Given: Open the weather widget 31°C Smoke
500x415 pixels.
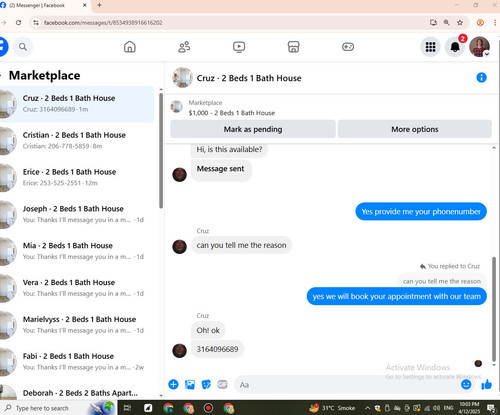Looking at the screenshot, I should tap(332, 408).
